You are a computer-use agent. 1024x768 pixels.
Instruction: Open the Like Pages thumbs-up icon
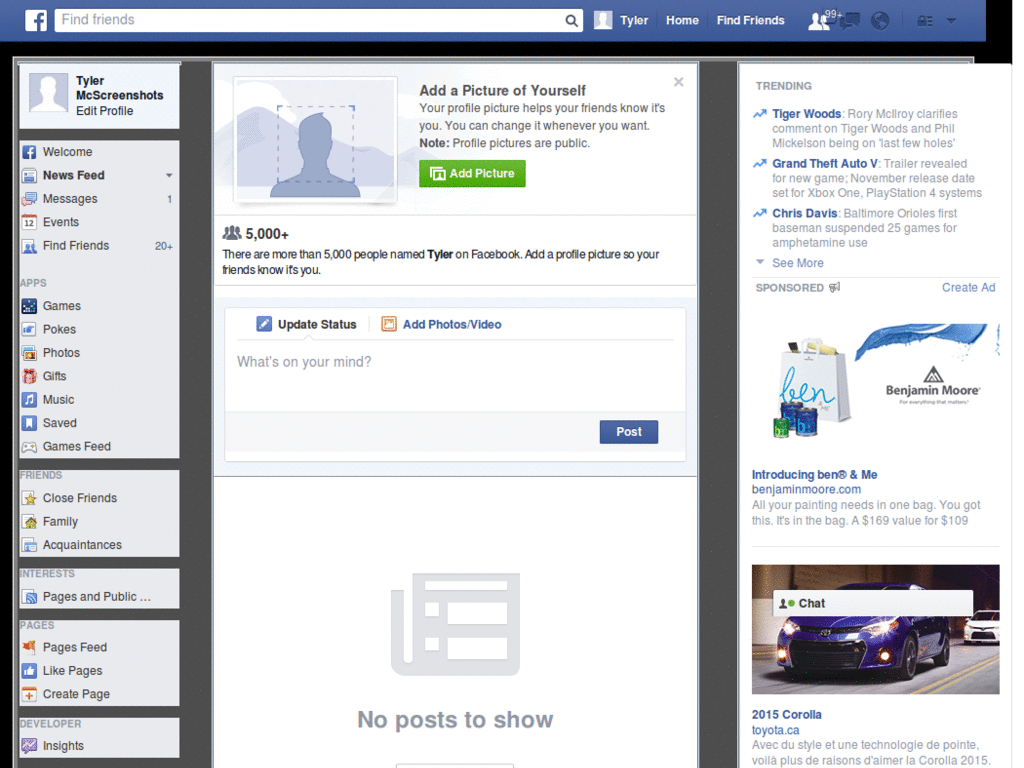[x=29, y=671]
